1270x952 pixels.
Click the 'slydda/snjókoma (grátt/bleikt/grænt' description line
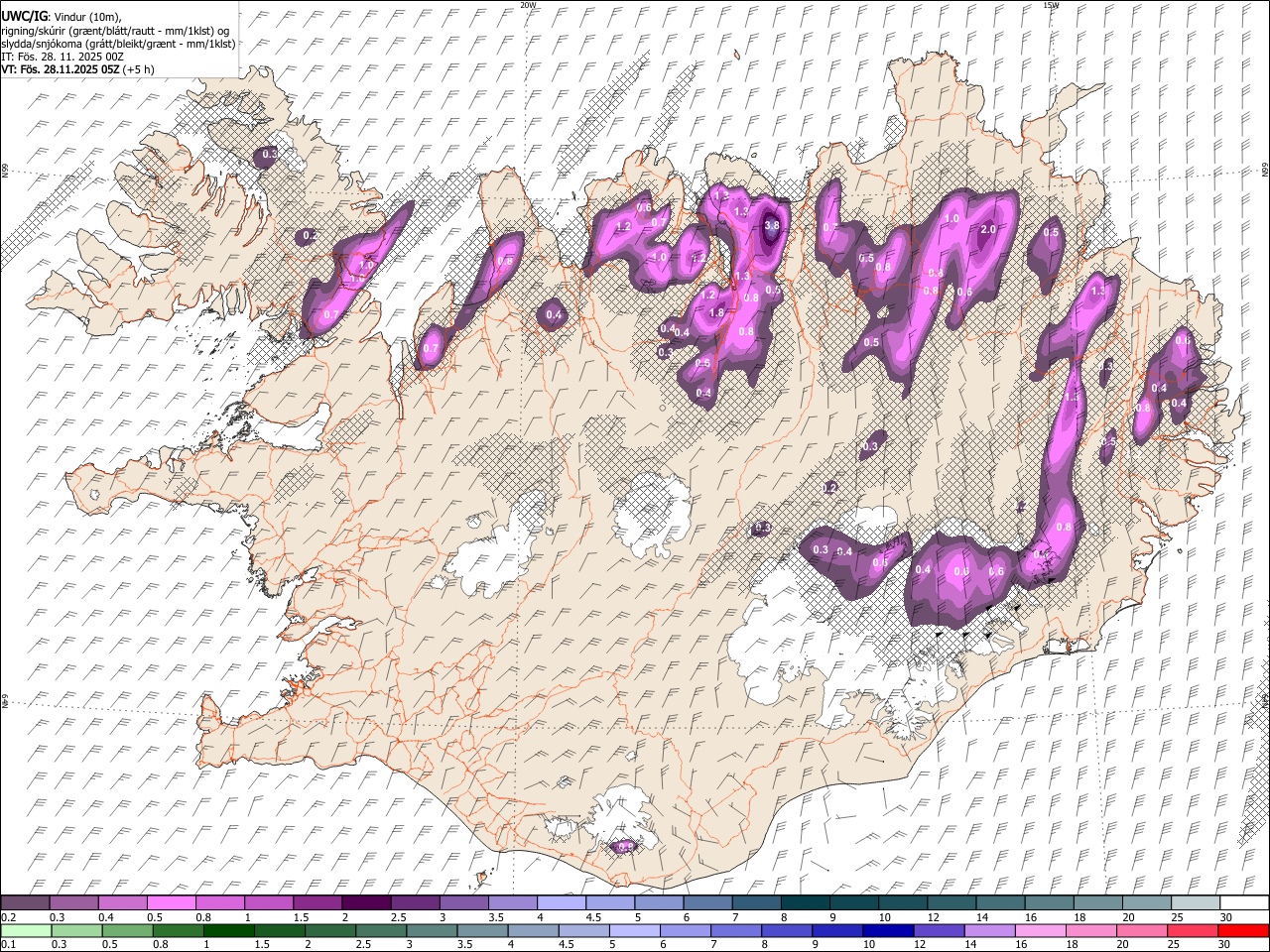click(x=119, y=44)
